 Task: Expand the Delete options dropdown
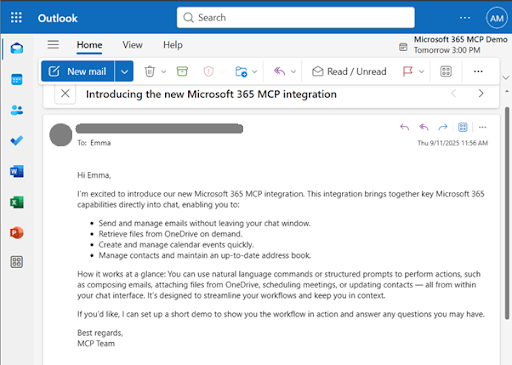[164, 71]
